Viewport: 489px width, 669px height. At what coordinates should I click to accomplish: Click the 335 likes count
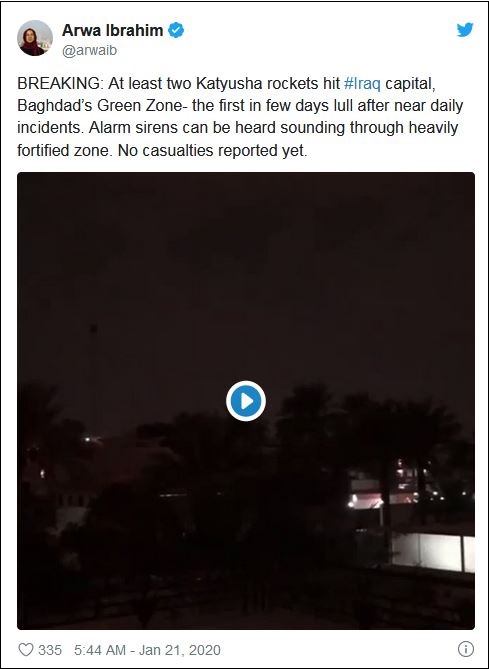click(50, 650)
